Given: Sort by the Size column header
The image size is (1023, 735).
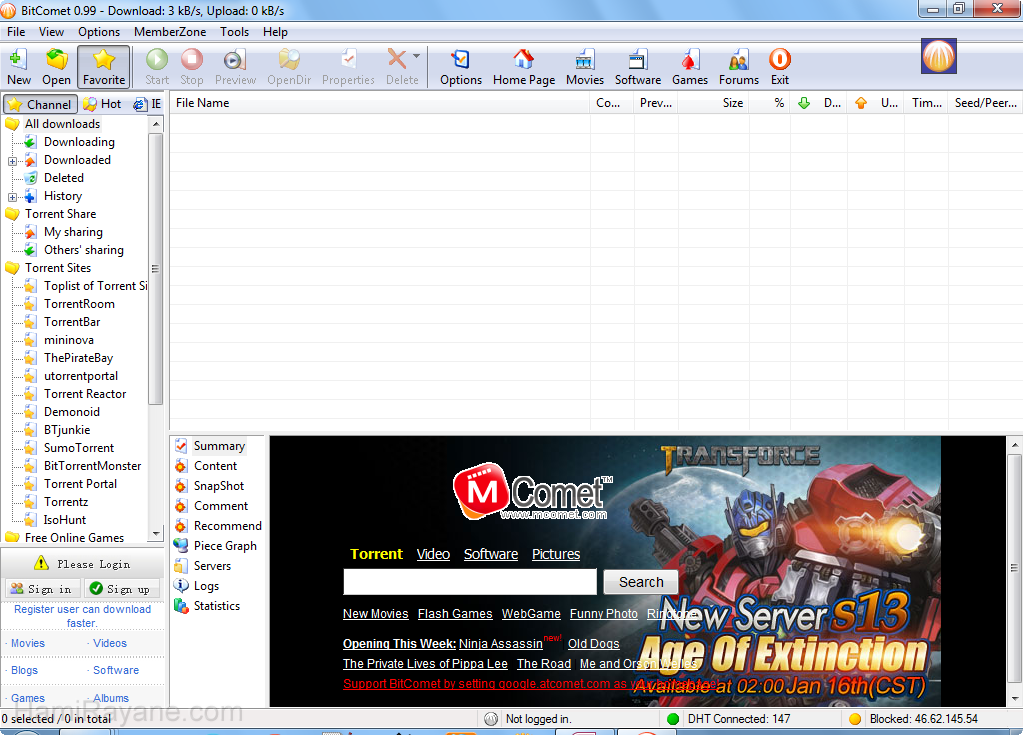Looking at the screenshot, I should tap(713, 103).
